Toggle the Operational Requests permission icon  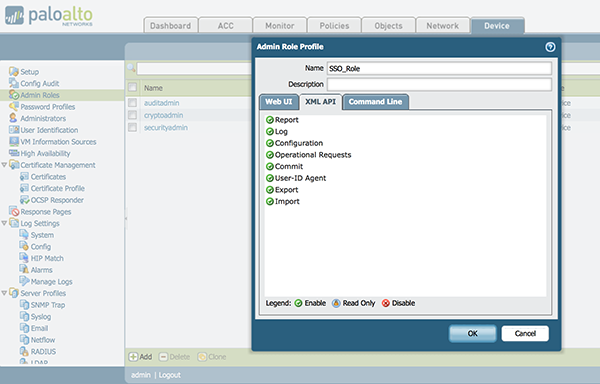click(270, 155)
